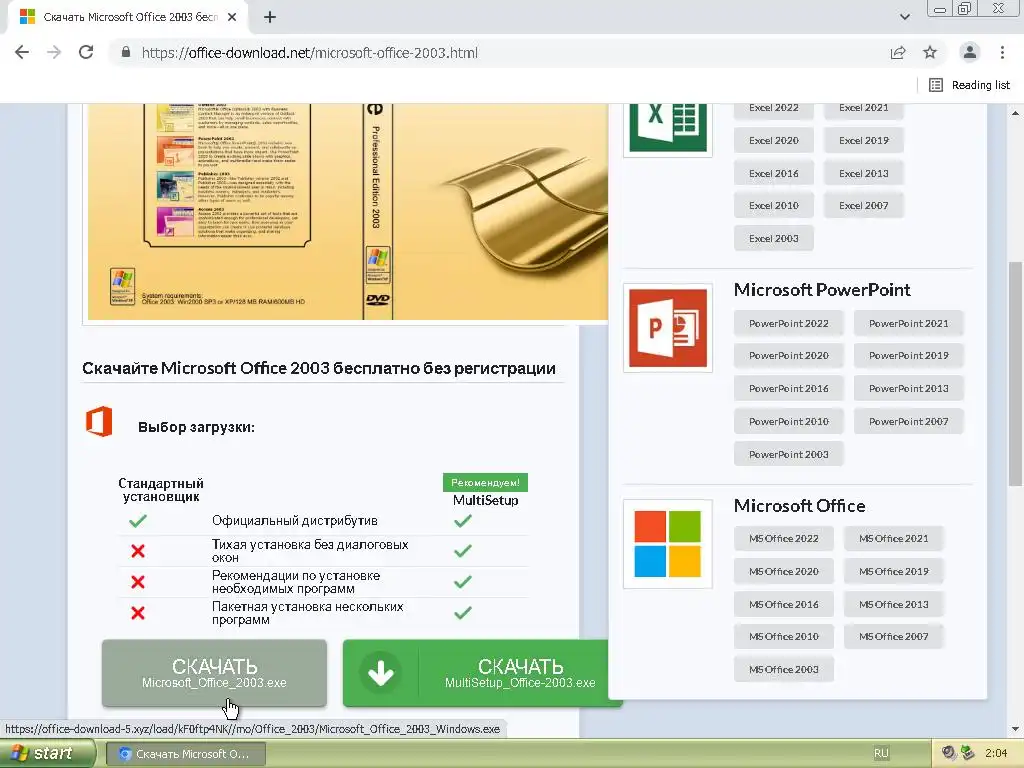Click the Официальный дистрибутив row text
The width and height of the screenshot is (1024, 768).
click(x=295, y=520)
